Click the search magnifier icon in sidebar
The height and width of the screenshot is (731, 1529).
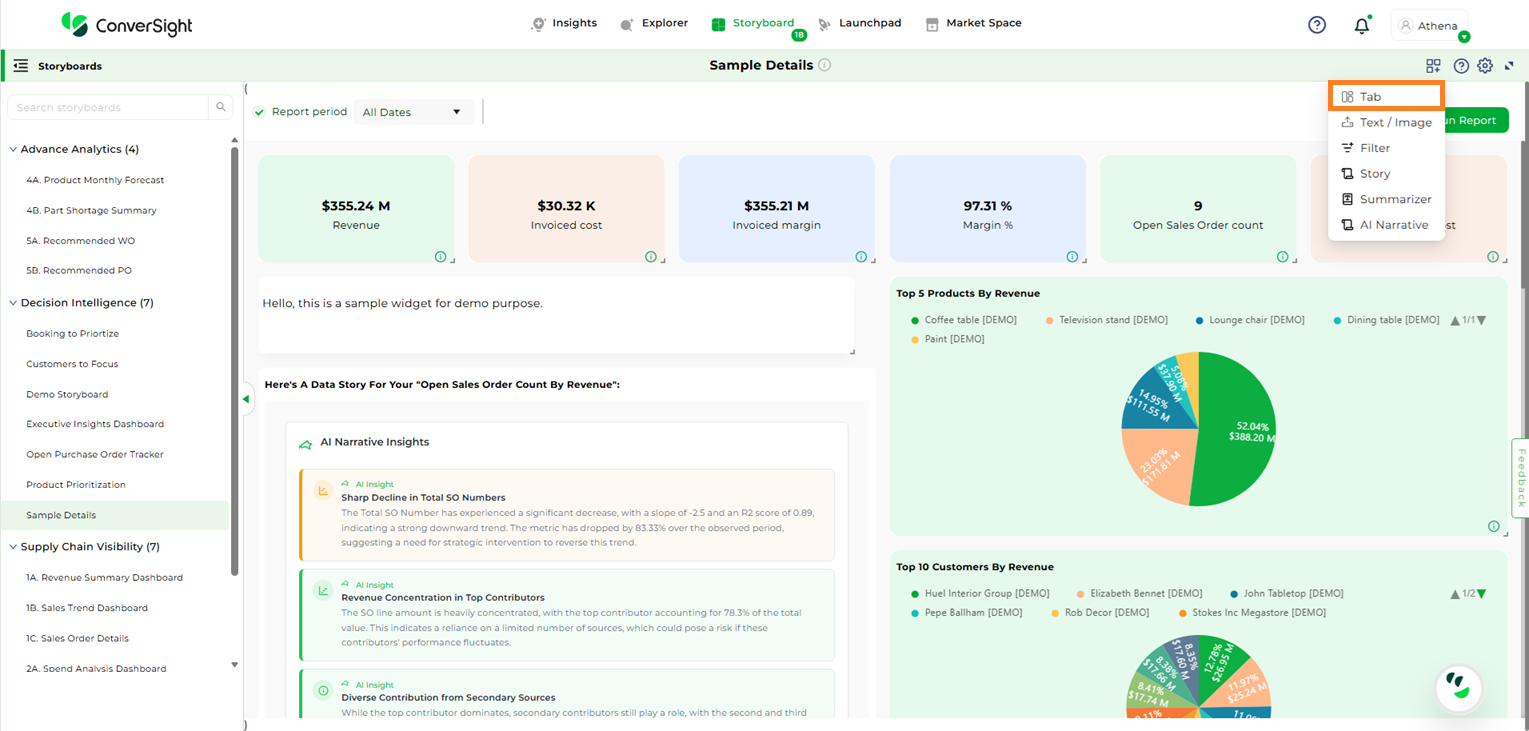[x=221, y=107]
